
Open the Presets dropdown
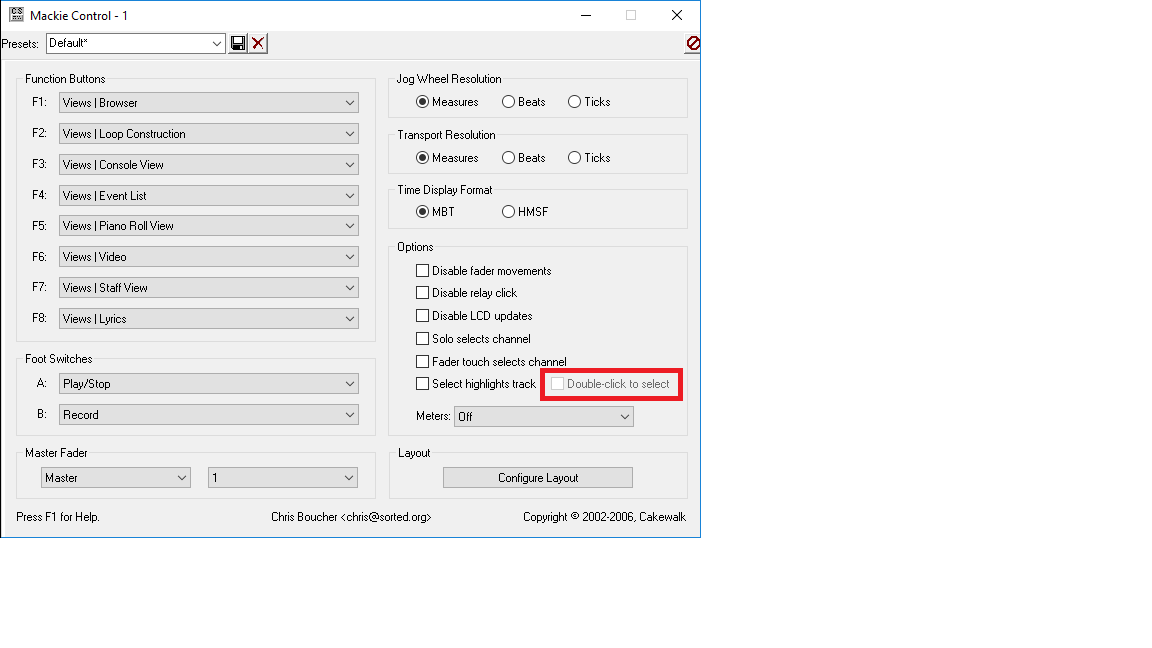click(x=218, y=43)
